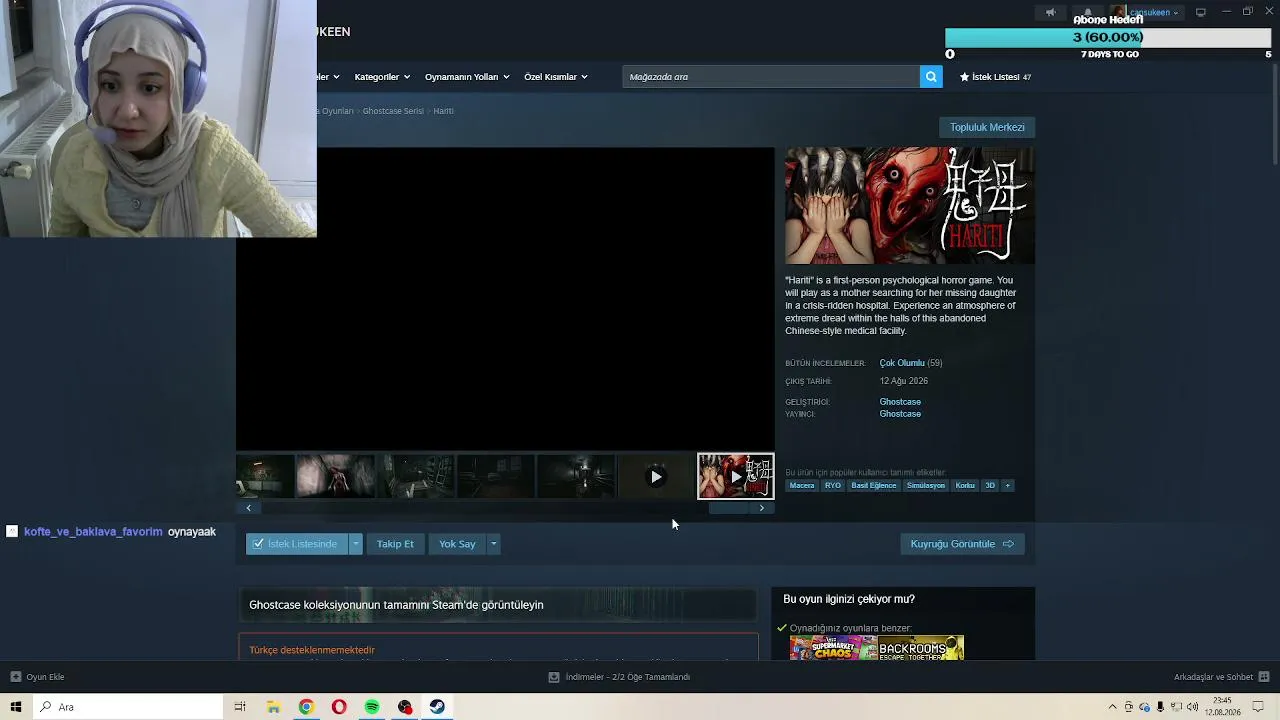The width and height of the screenshot is (1280, 720).
Task: Open the Kategoriler store menu
Action: pyautogui.click(x=381, y=77)
